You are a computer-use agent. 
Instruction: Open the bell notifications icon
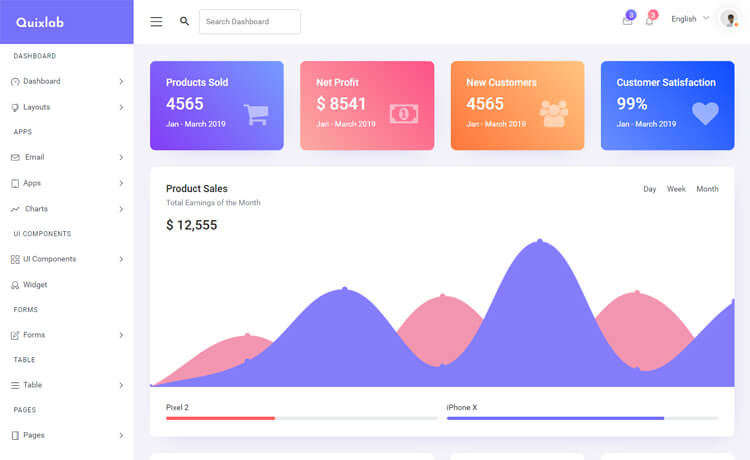(x=649, y=20)
